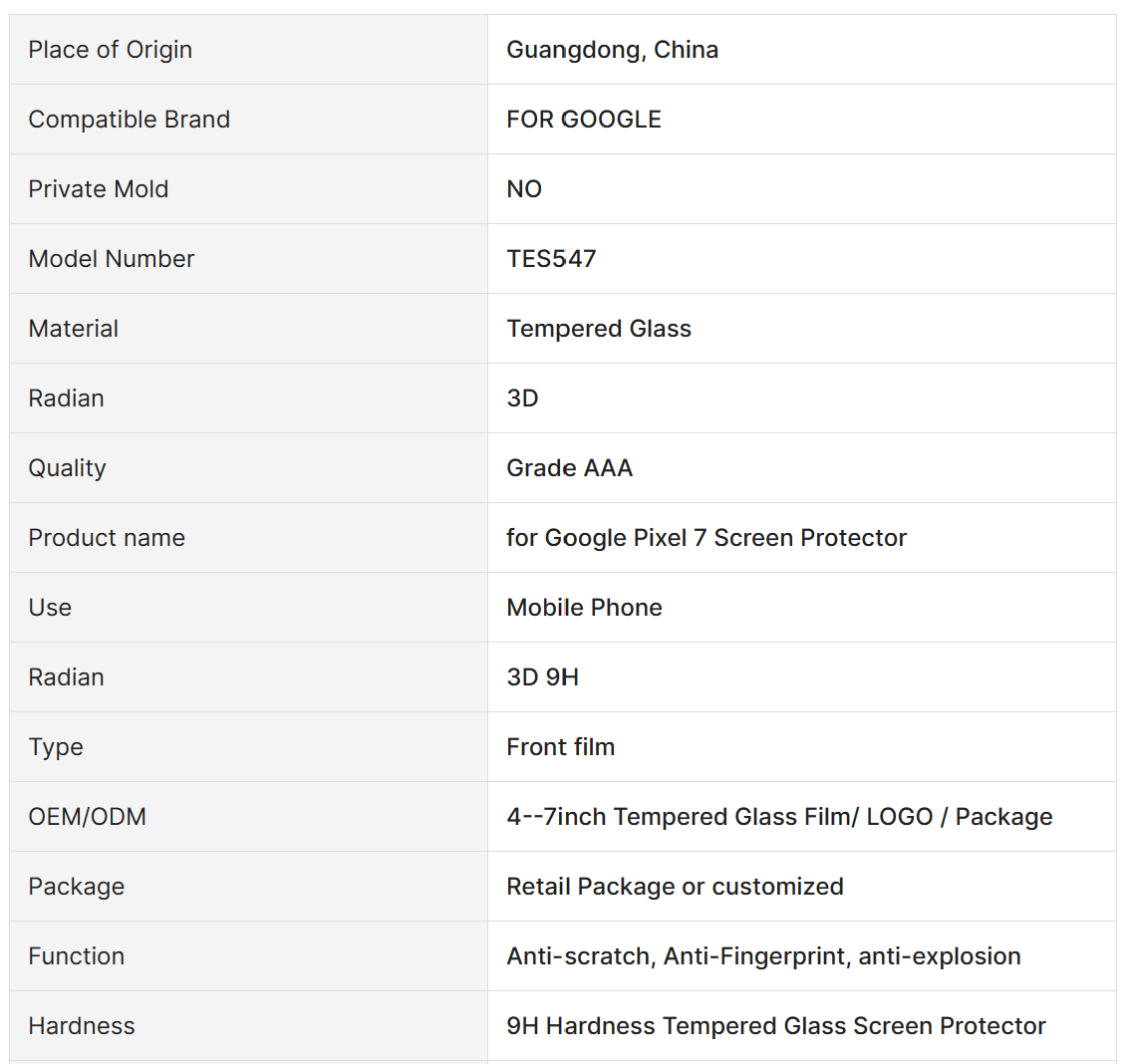This screenshot has height=1064, width=1126.
Task: Click the 'Model Number' label
Action: point(112,259)
